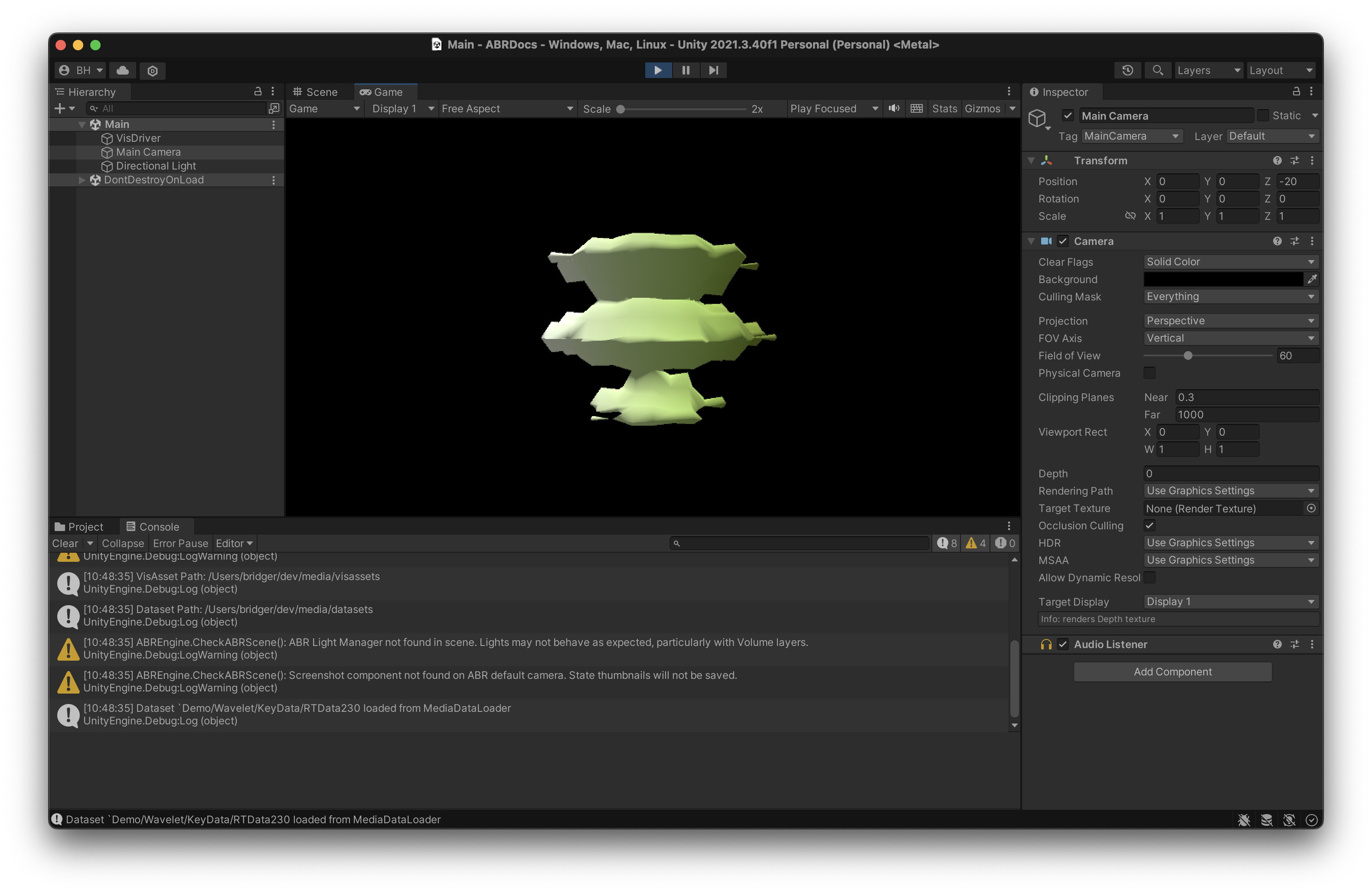Select the Stats icon in Game view
Screen dimensions: 1372x893
943,107
